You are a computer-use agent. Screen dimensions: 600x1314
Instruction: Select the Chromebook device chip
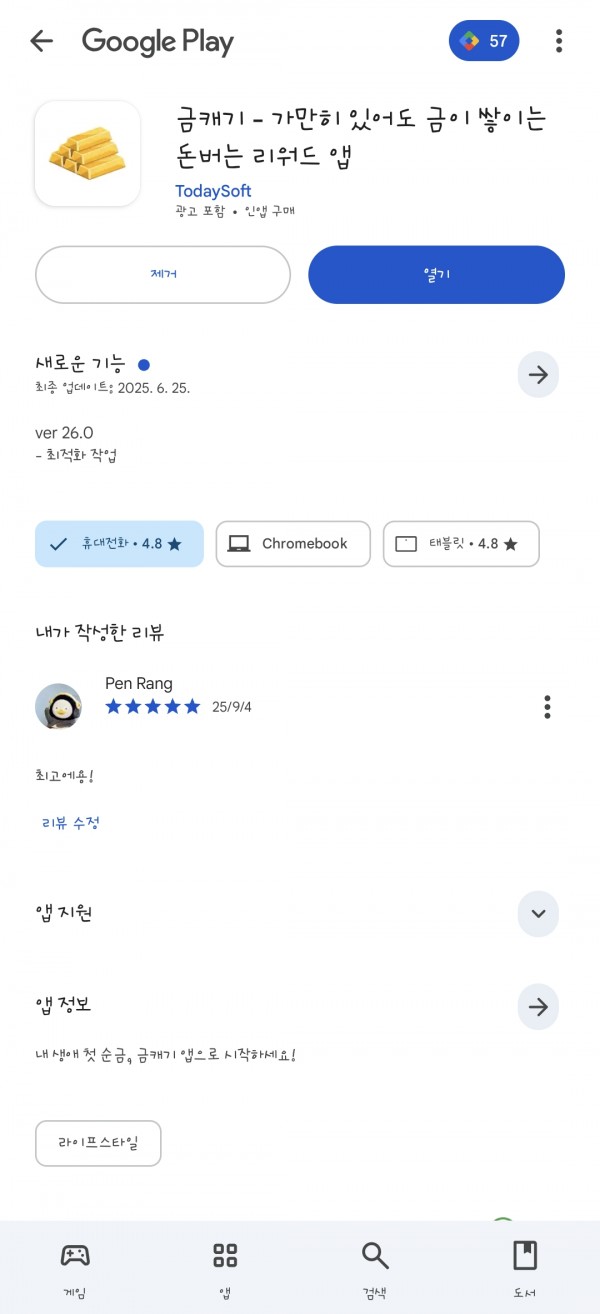(x=293, y=544)
